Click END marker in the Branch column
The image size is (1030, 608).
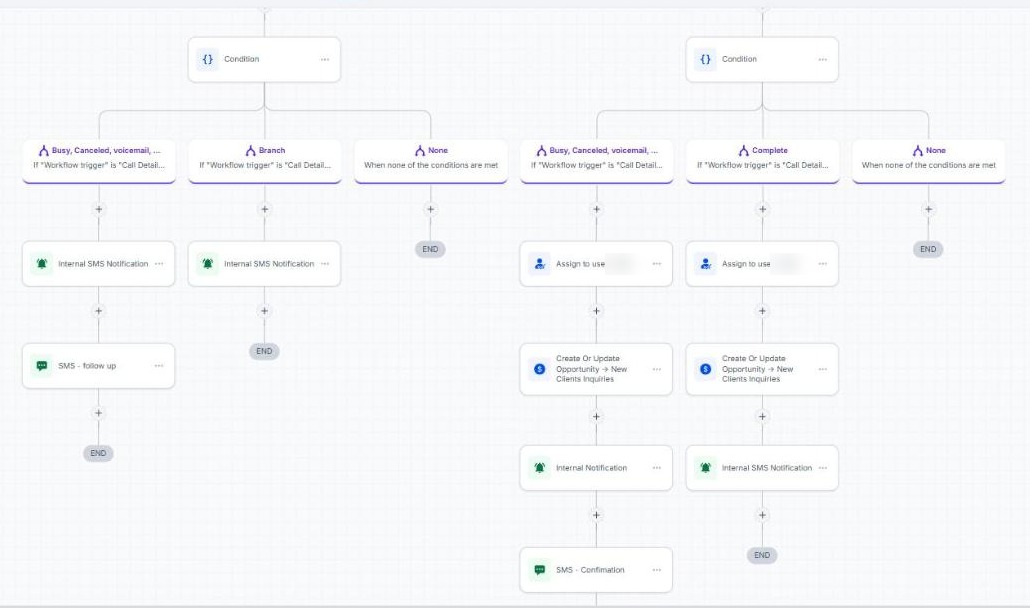point(264,351)
